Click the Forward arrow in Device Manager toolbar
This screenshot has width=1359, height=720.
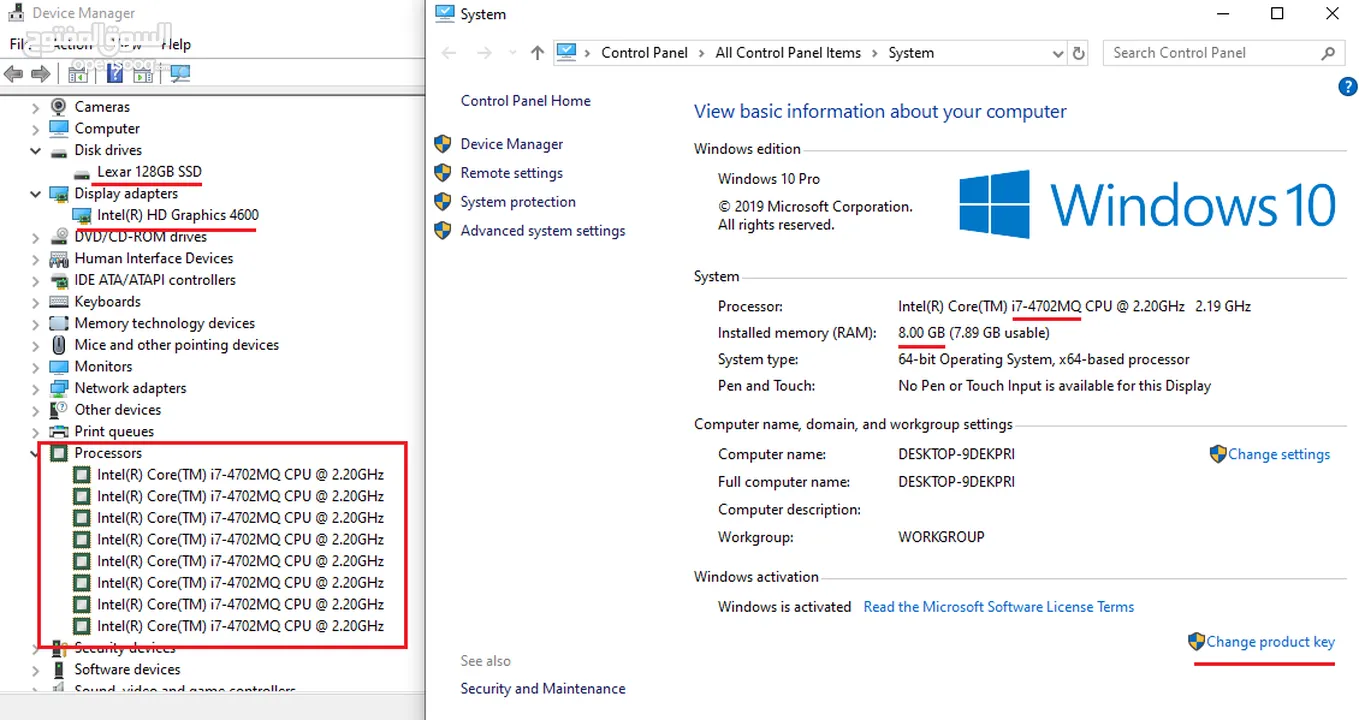coord(40,74)
